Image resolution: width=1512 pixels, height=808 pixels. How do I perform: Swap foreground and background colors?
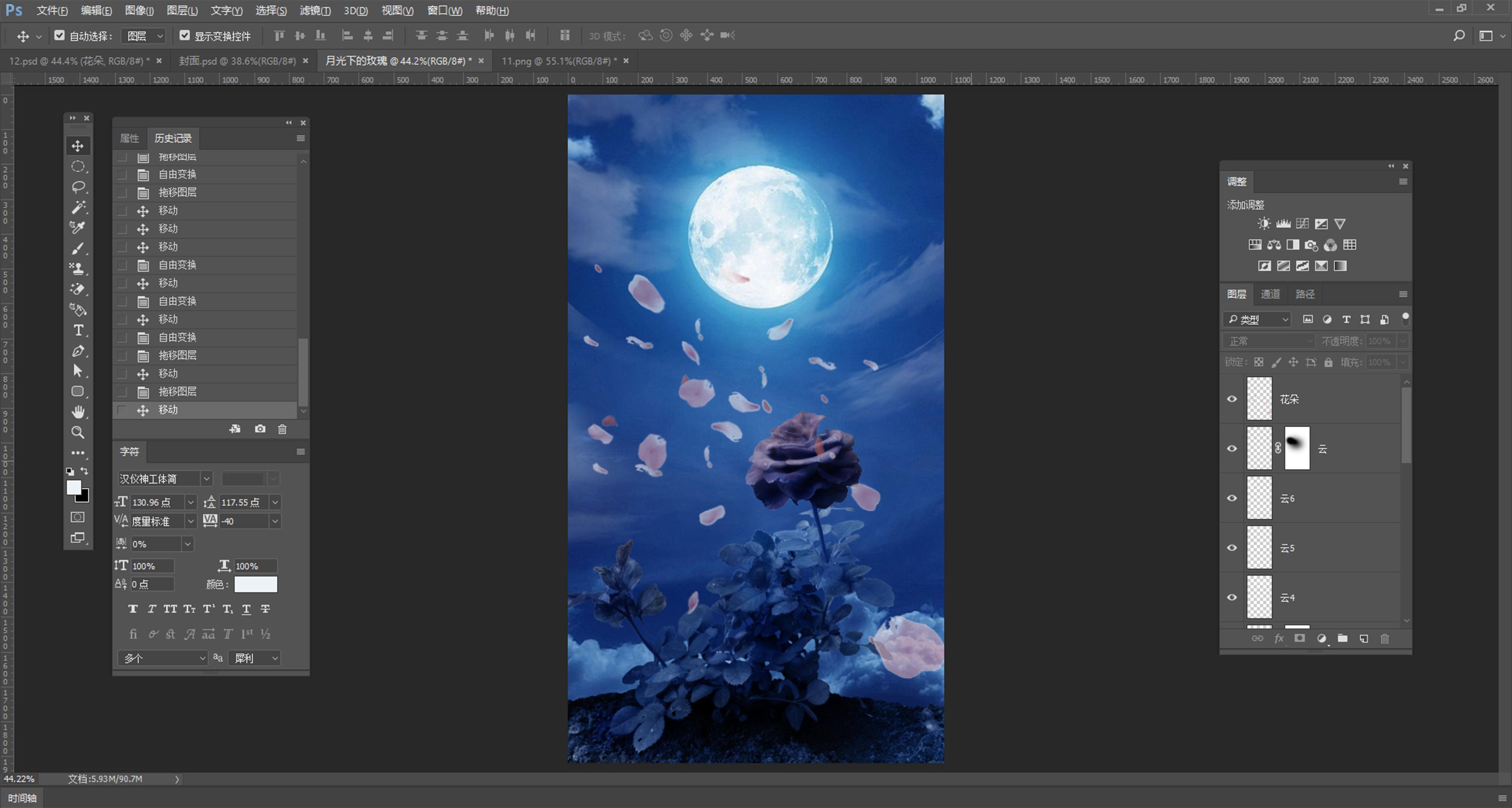point(84,470)
